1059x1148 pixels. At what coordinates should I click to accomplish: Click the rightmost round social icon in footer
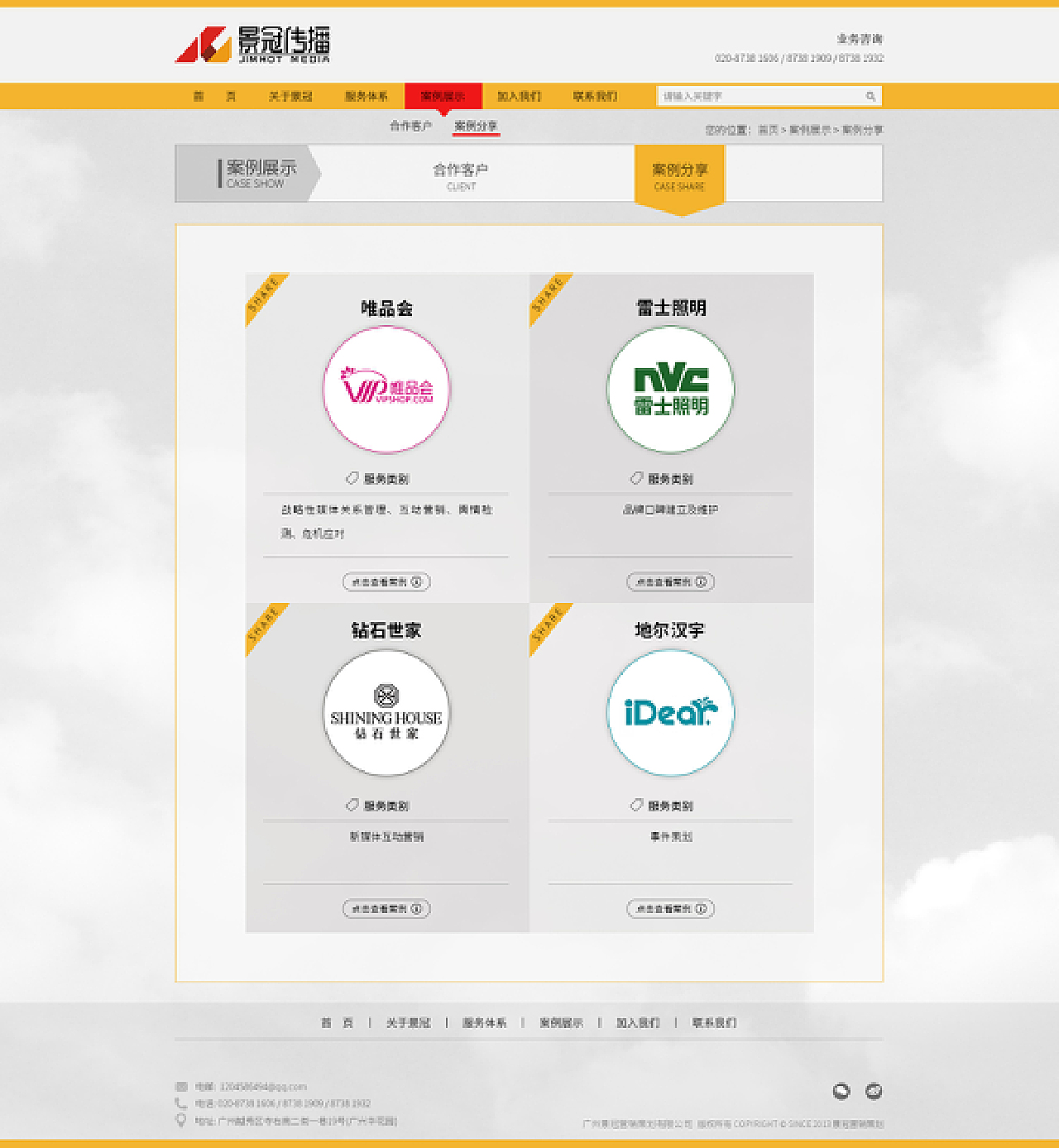[x=874, y=1091]
